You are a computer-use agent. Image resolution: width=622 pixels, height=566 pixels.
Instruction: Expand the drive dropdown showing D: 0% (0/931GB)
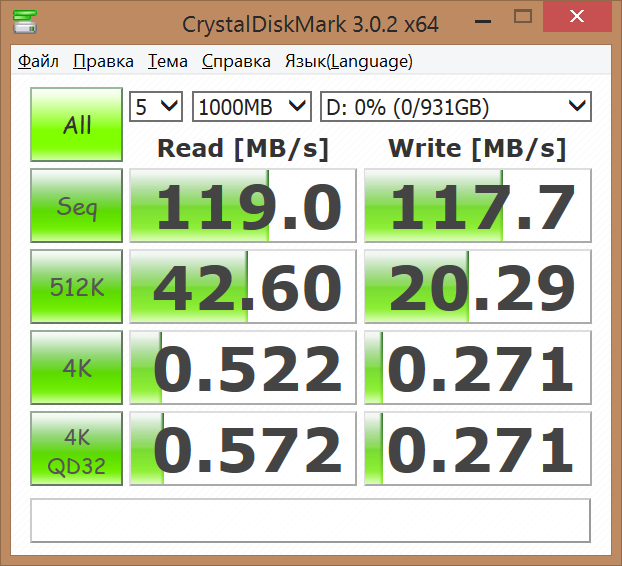coord(456,107)
